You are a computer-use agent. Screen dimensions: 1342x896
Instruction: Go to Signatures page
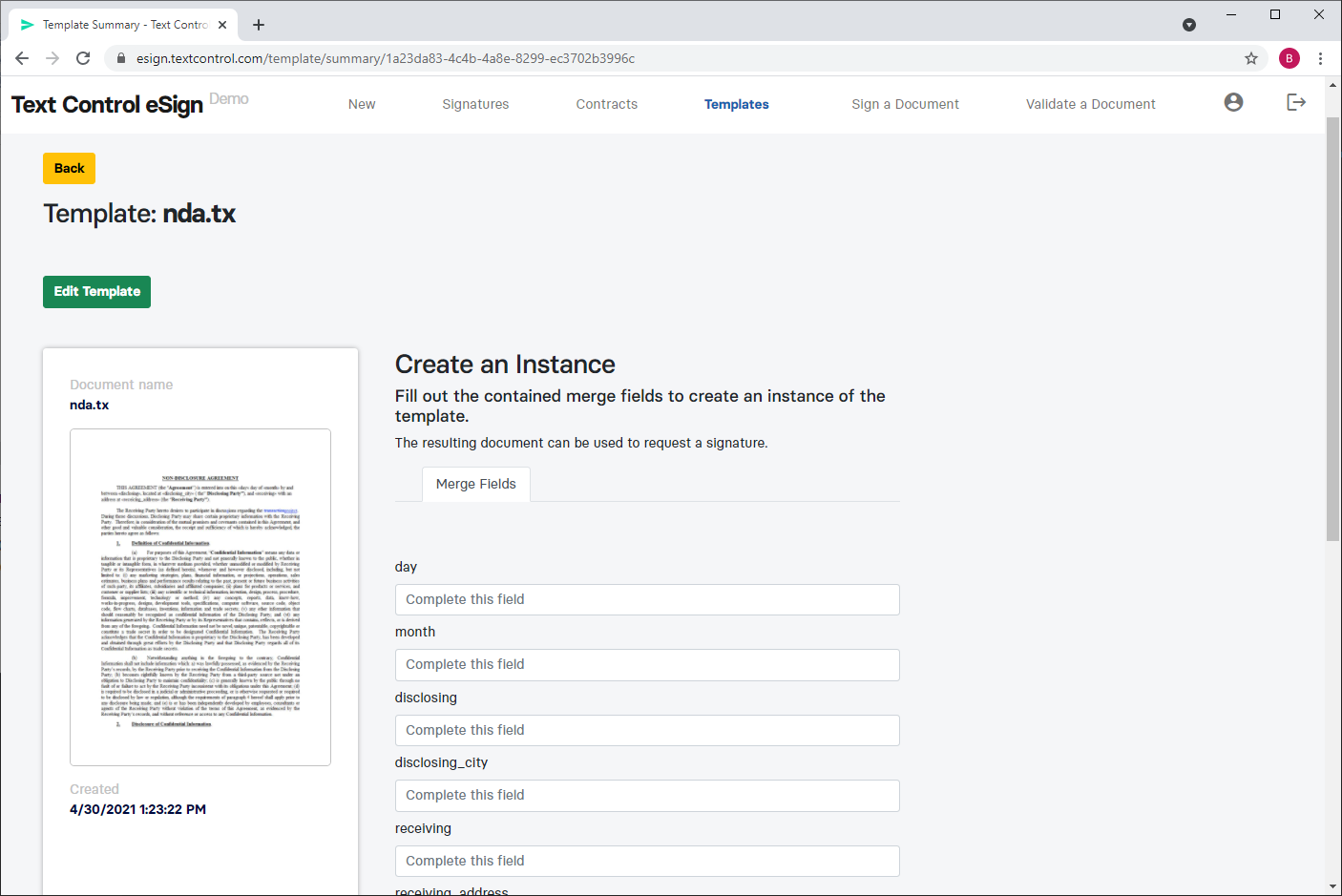[475, 104]
